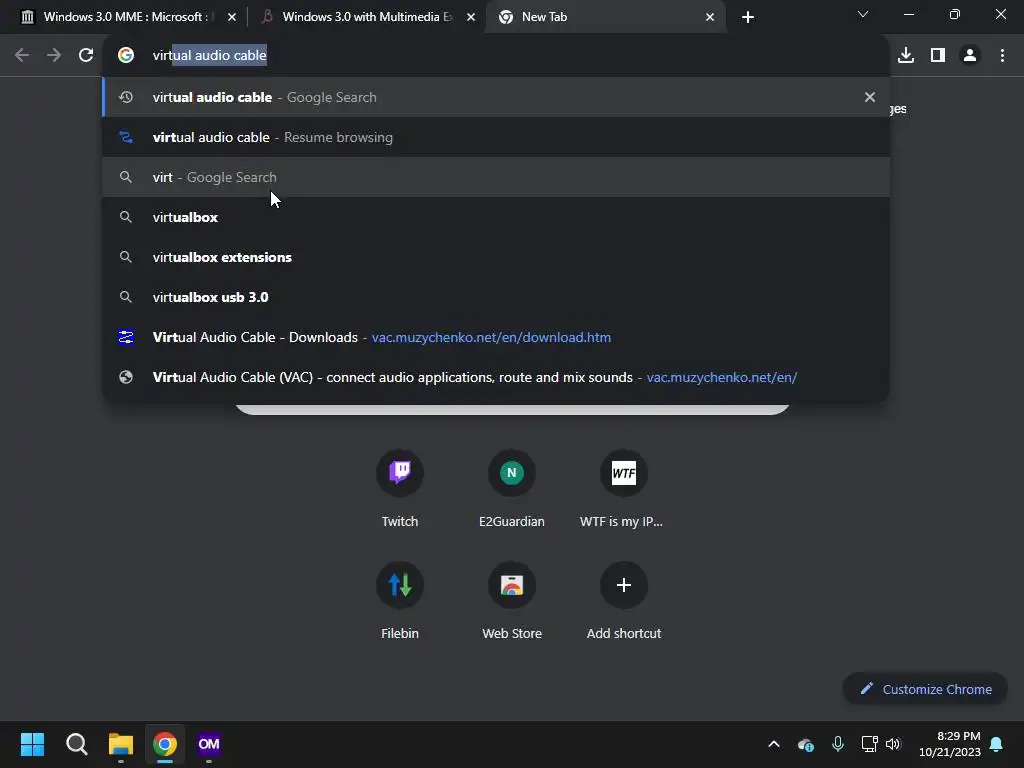Open the clock showing 8:29 PM
Image resolution: width=1024 pixels, height=768 pixels.
click(950, 744)
